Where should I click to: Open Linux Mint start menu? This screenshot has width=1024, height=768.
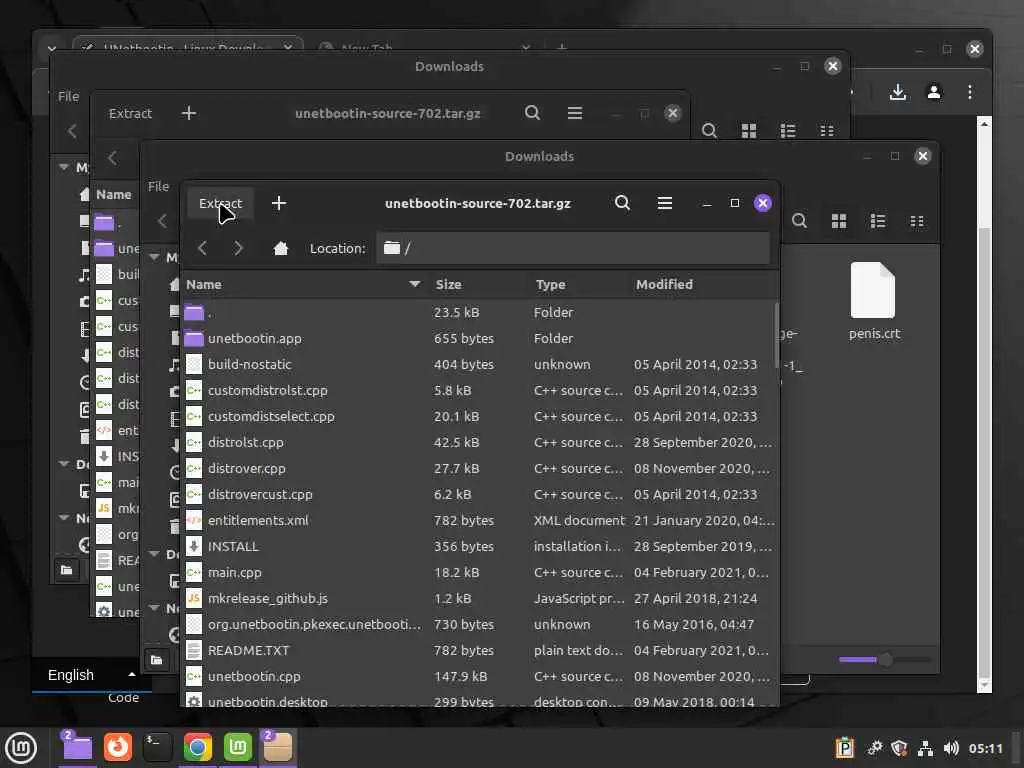(x=22, y=748)
